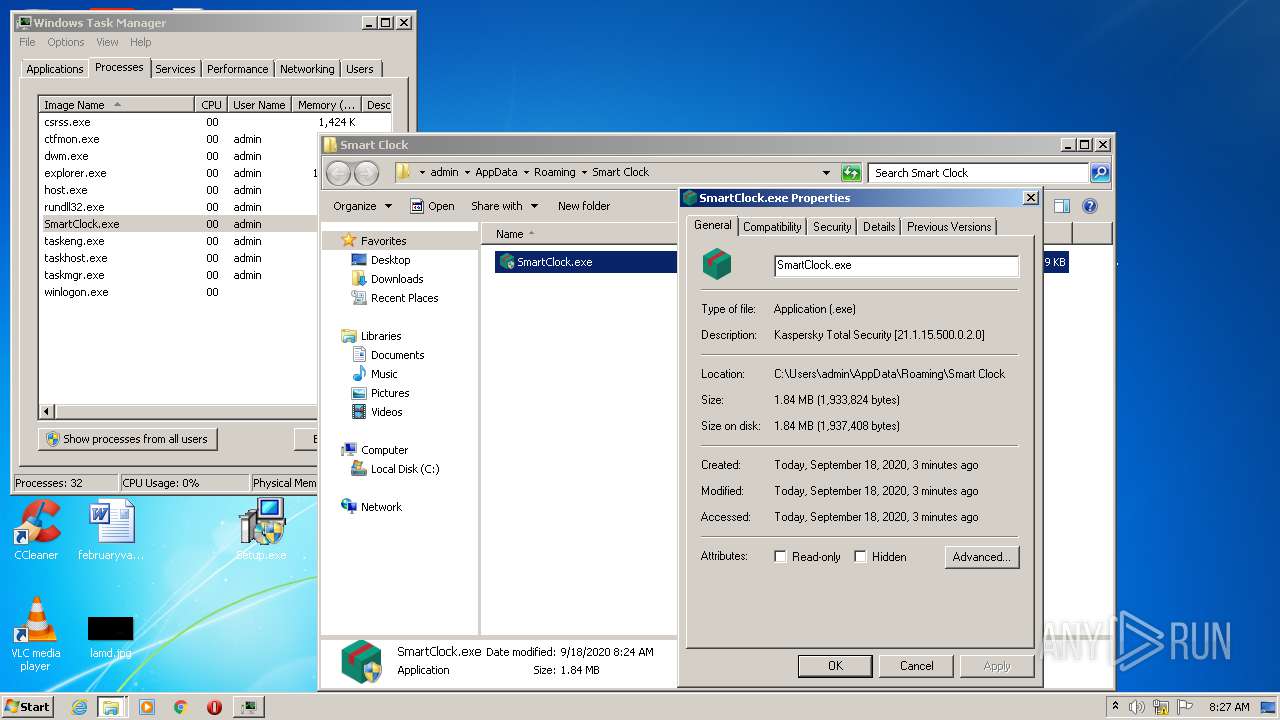Select Favorites star in navigation pane
This screenshot has width=1280, height=720.
pyautogui.click(x=348, y=241)
